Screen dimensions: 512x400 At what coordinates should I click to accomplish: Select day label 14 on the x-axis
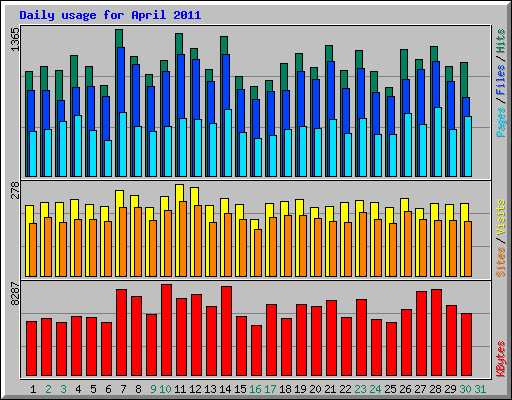coord(225,389)
